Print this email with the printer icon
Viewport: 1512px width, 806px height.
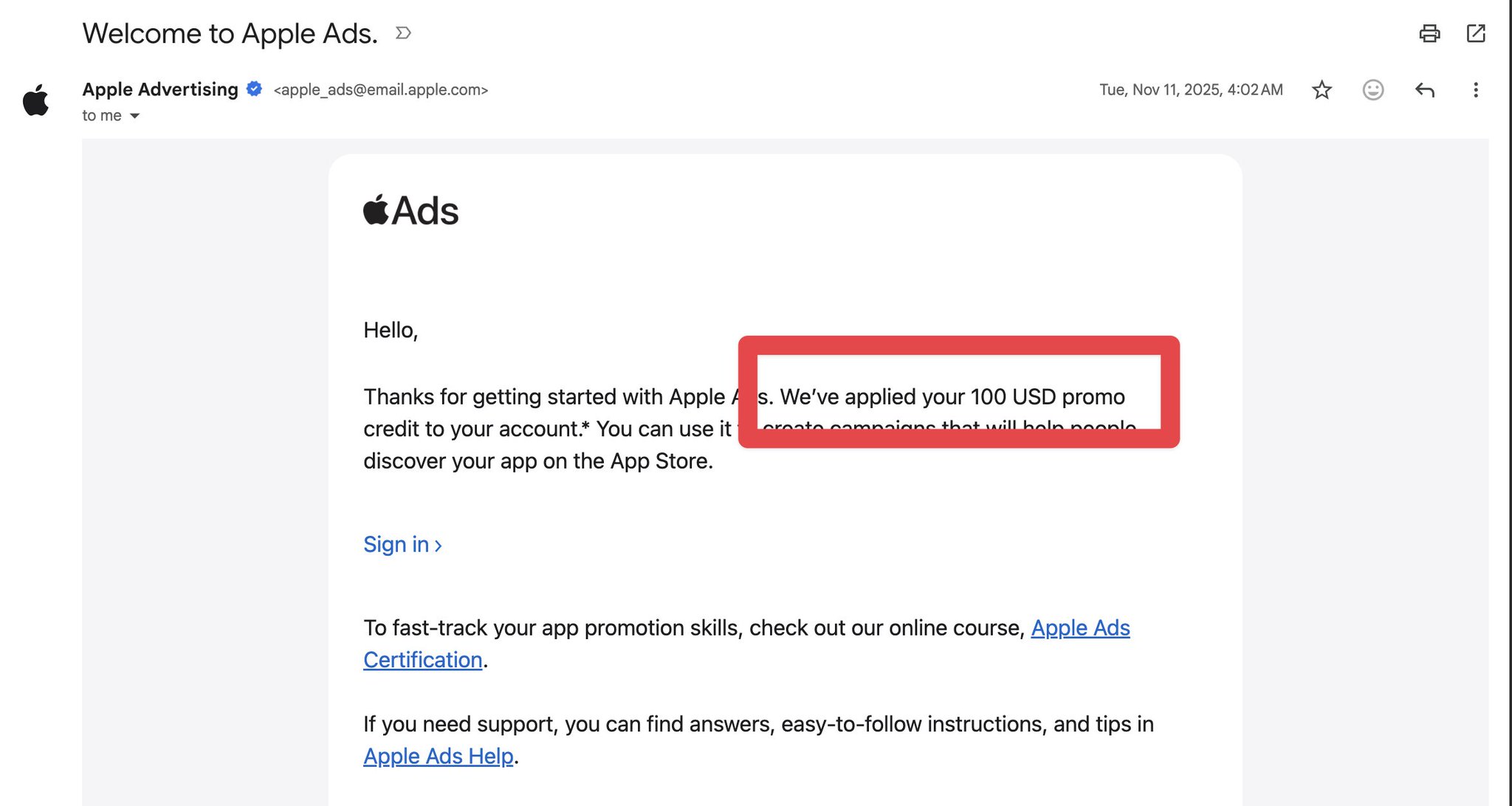[x=1429, y=33]
